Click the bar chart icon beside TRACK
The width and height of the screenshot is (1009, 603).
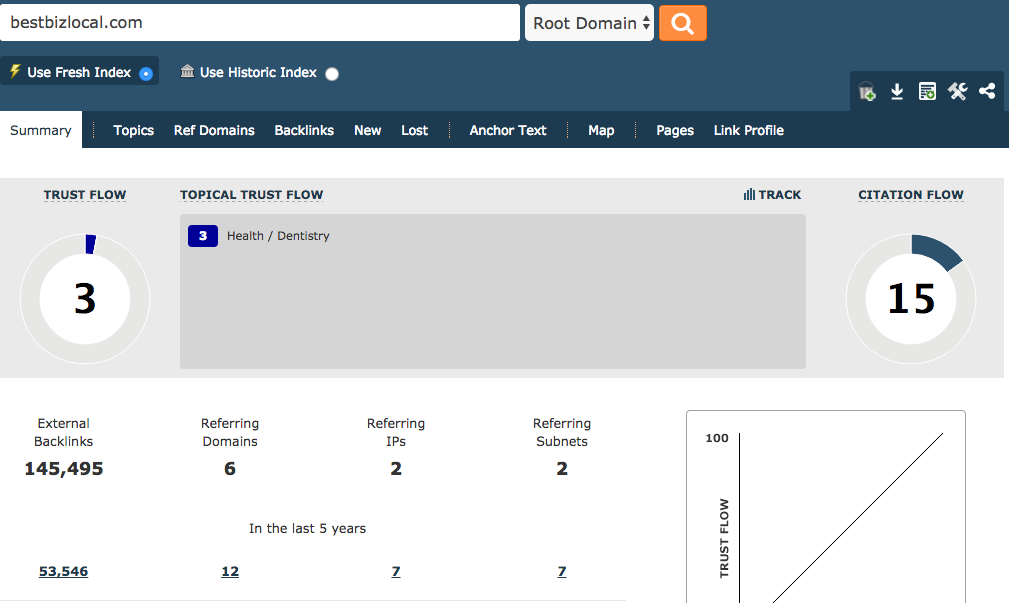tap(749, 194)
